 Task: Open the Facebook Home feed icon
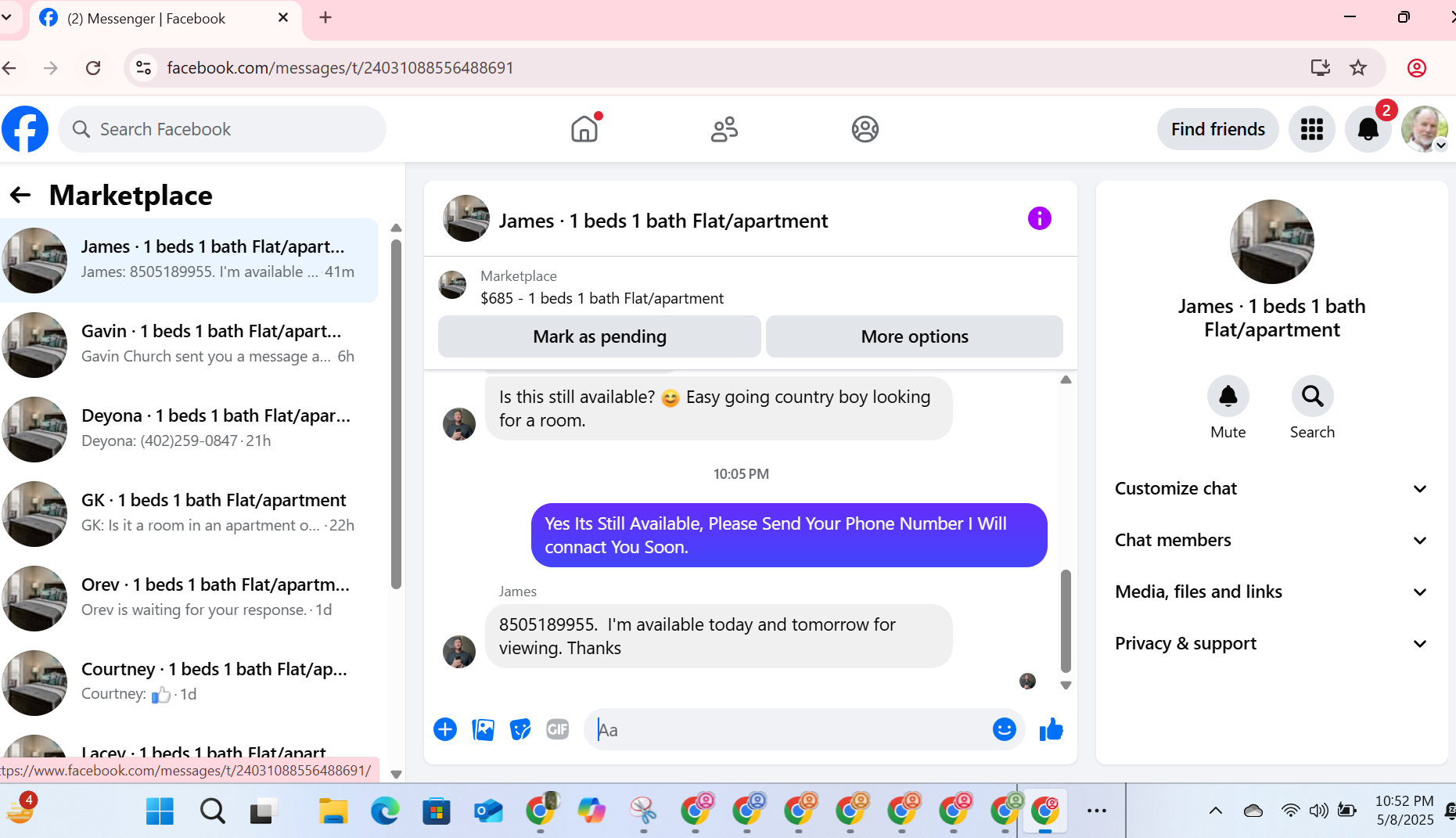[584, 129]
